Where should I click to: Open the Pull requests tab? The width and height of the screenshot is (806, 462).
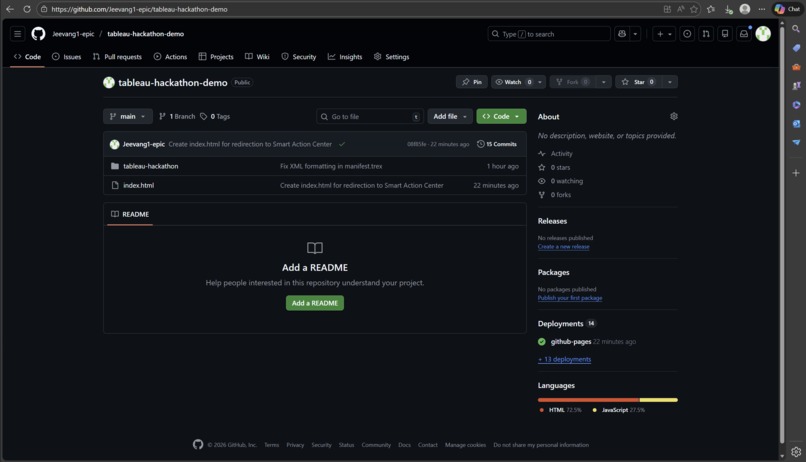click(117, 57)
